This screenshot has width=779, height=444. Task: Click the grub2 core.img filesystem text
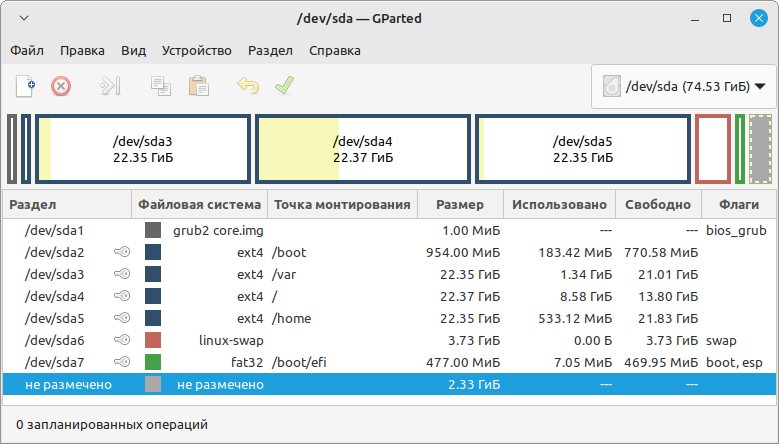218,230
